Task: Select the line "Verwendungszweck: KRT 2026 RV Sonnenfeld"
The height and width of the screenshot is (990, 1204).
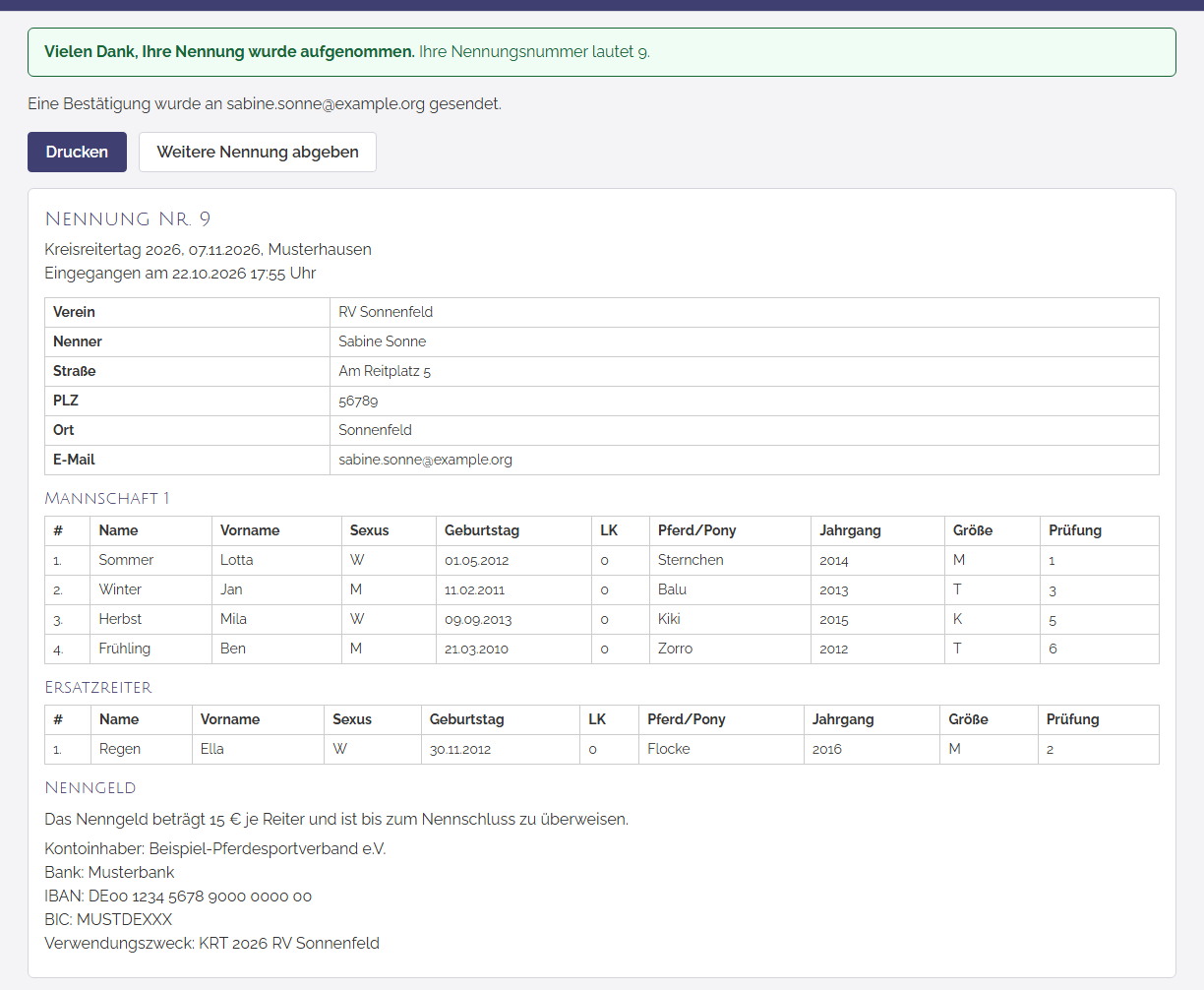Action: [211, 943]
